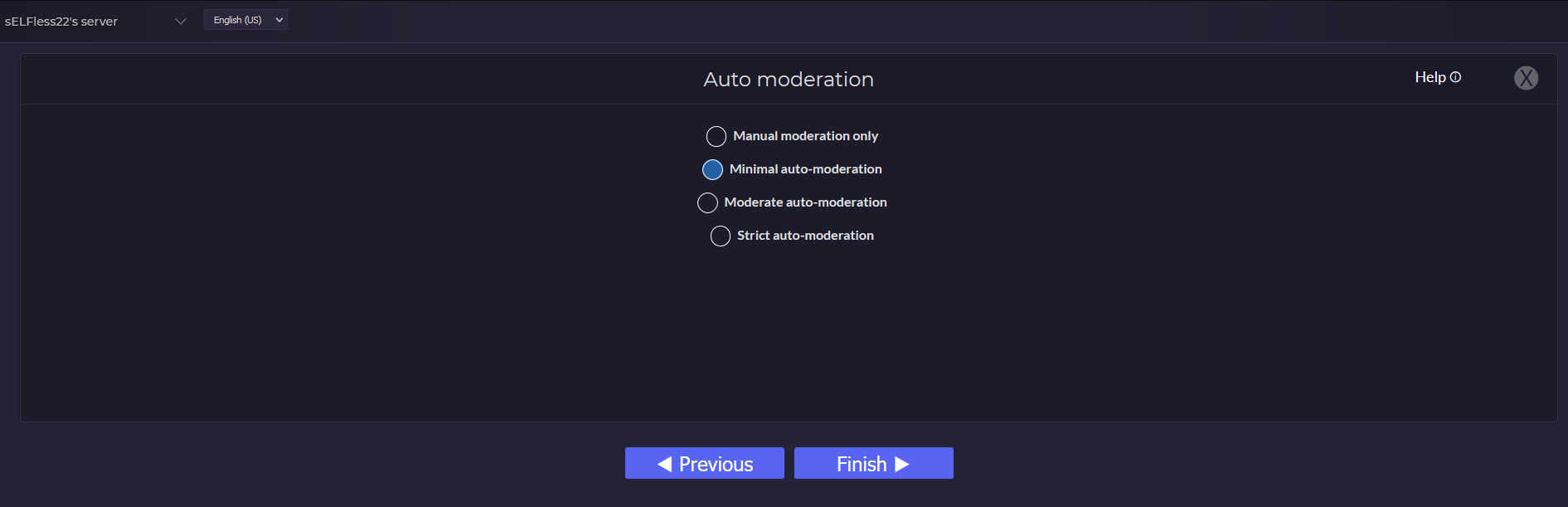
Task: Open the English (US) language dropdown
Action: coord(245,19)
